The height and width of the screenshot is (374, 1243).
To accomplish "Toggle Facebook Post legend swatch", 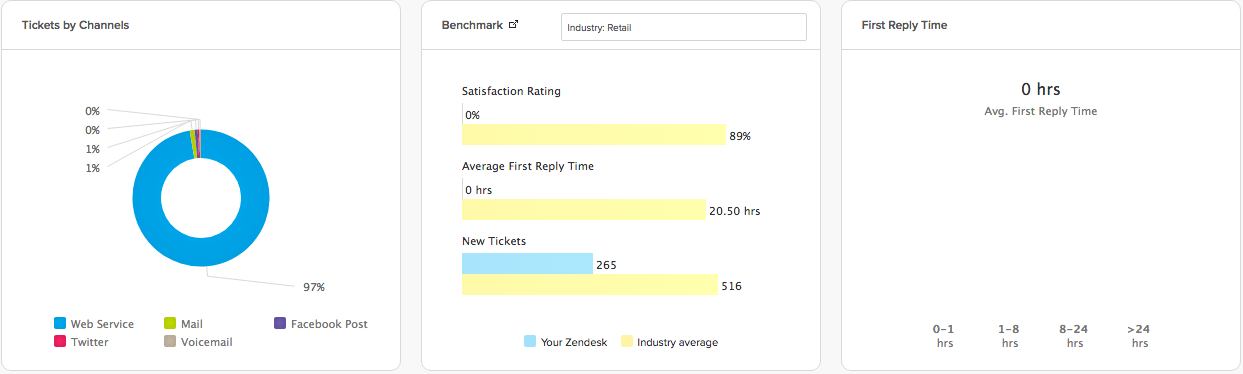I will click(280, 324).
